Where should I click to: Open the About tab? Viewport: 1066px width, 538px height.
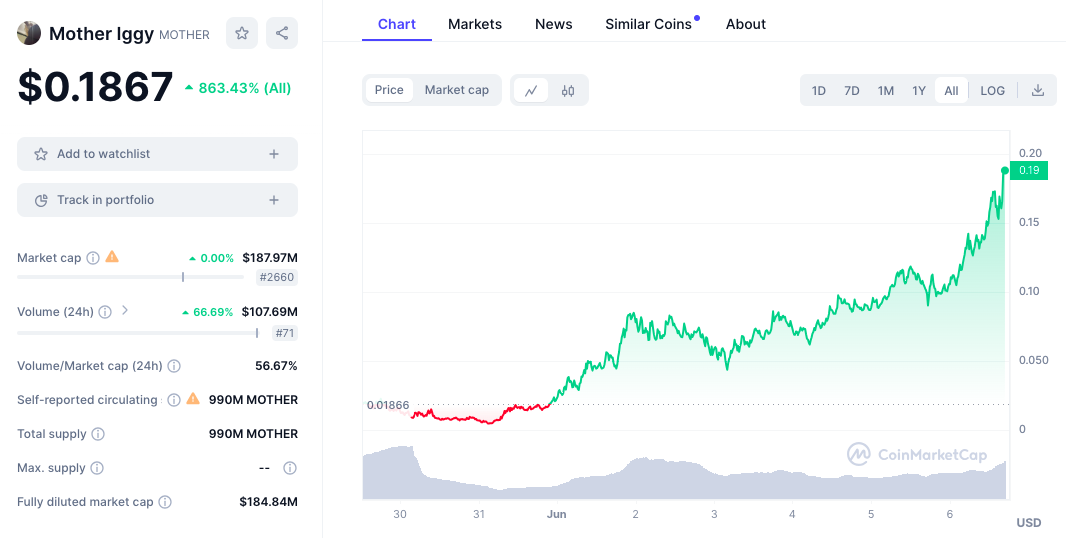click(x=746, y=24)
